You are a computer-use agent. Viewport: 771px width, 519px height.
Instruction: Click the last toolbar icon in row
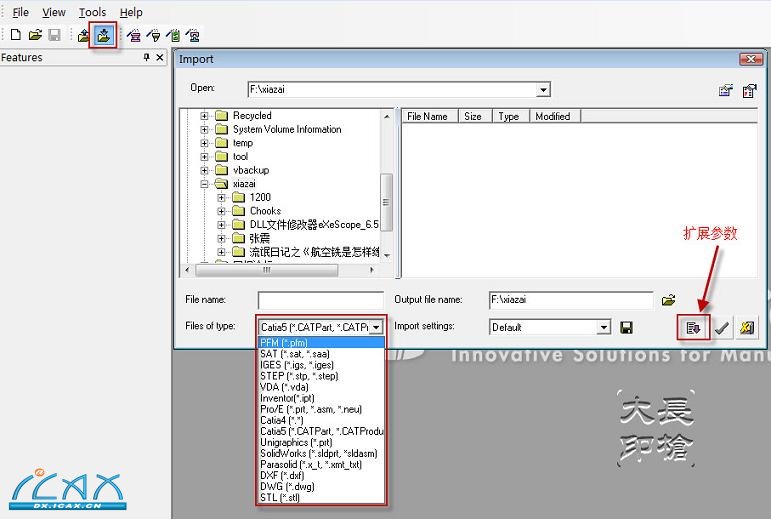click(193, 35)
